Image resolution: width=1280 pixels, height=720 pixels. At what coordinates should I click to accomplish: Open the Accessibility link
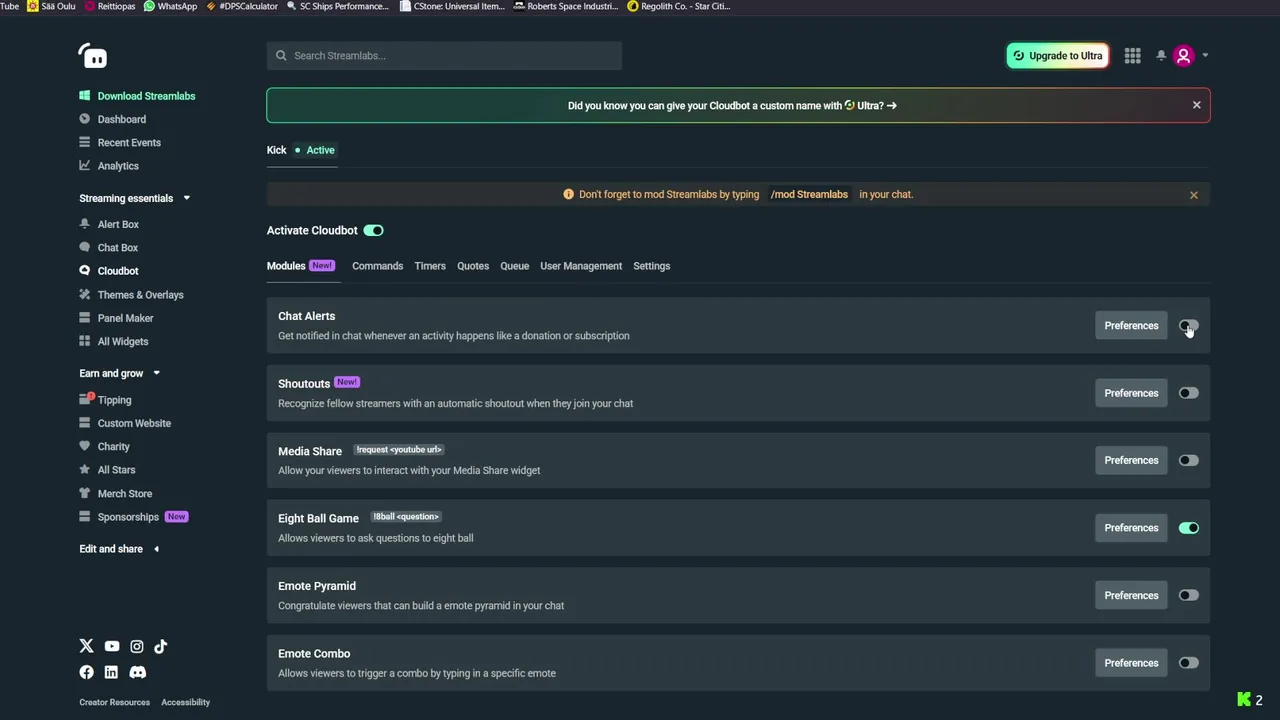(x=186, y=702)
